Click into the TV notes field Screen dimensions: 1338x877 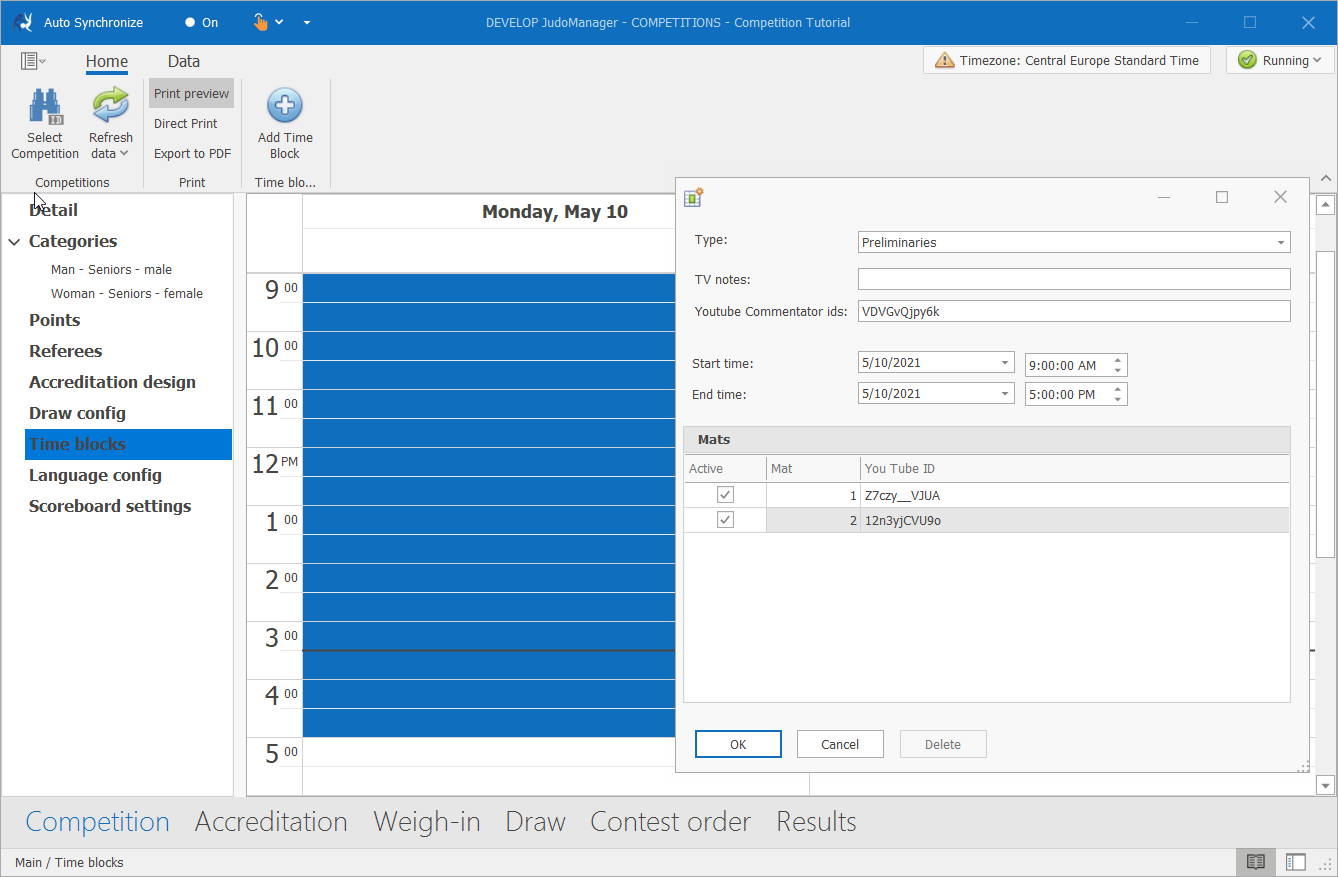pos(1074,279)
